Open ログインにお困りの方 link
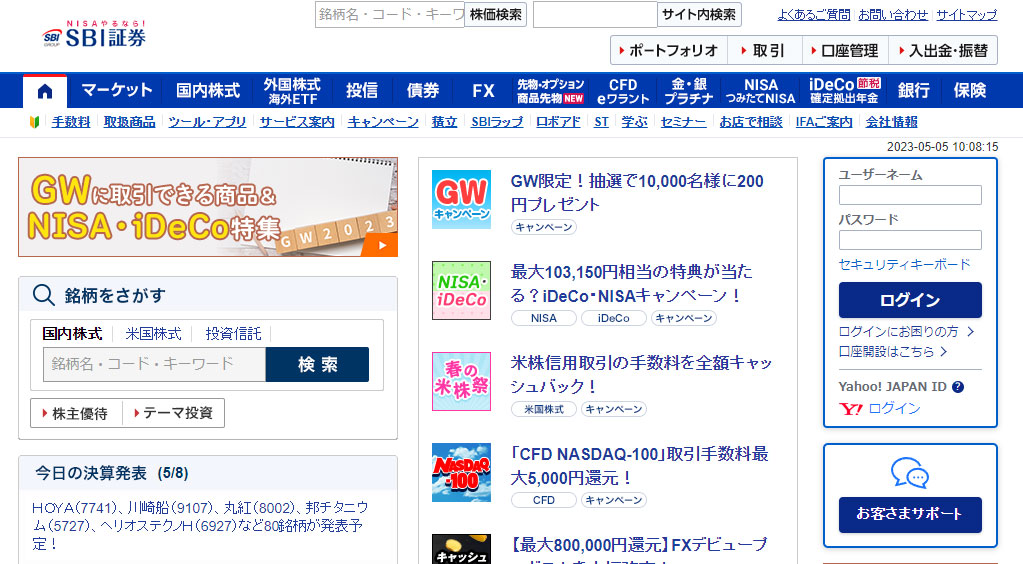The height and width of the screenshot is (564, 1023). click(906, 332)
